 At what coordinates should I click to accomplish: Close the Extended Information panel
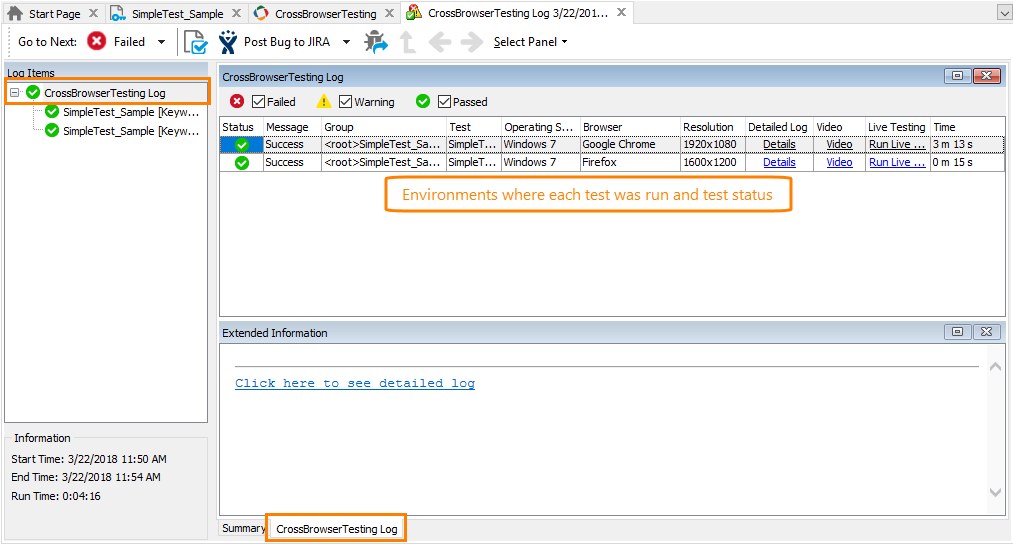987,331
